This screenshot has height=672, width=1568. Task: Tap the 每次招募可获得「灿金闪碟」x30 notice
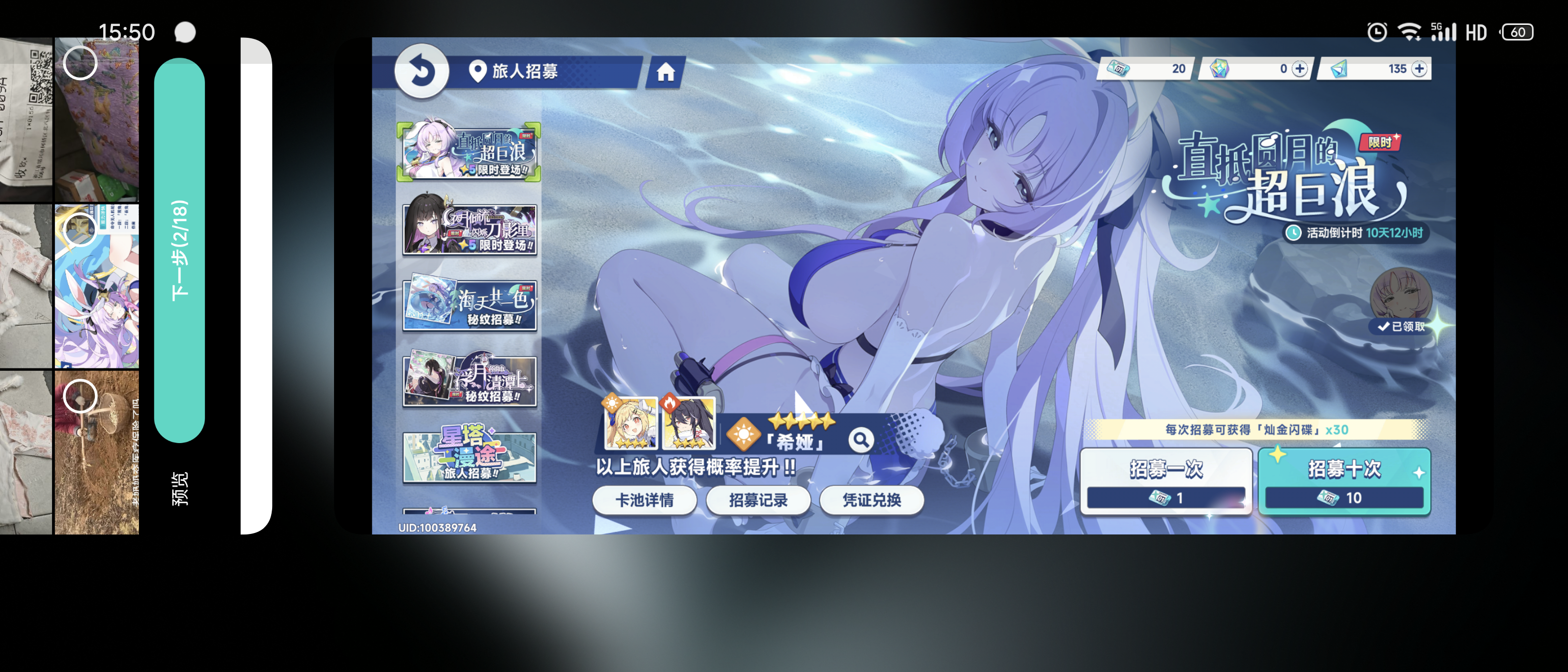pos(1257,430)
